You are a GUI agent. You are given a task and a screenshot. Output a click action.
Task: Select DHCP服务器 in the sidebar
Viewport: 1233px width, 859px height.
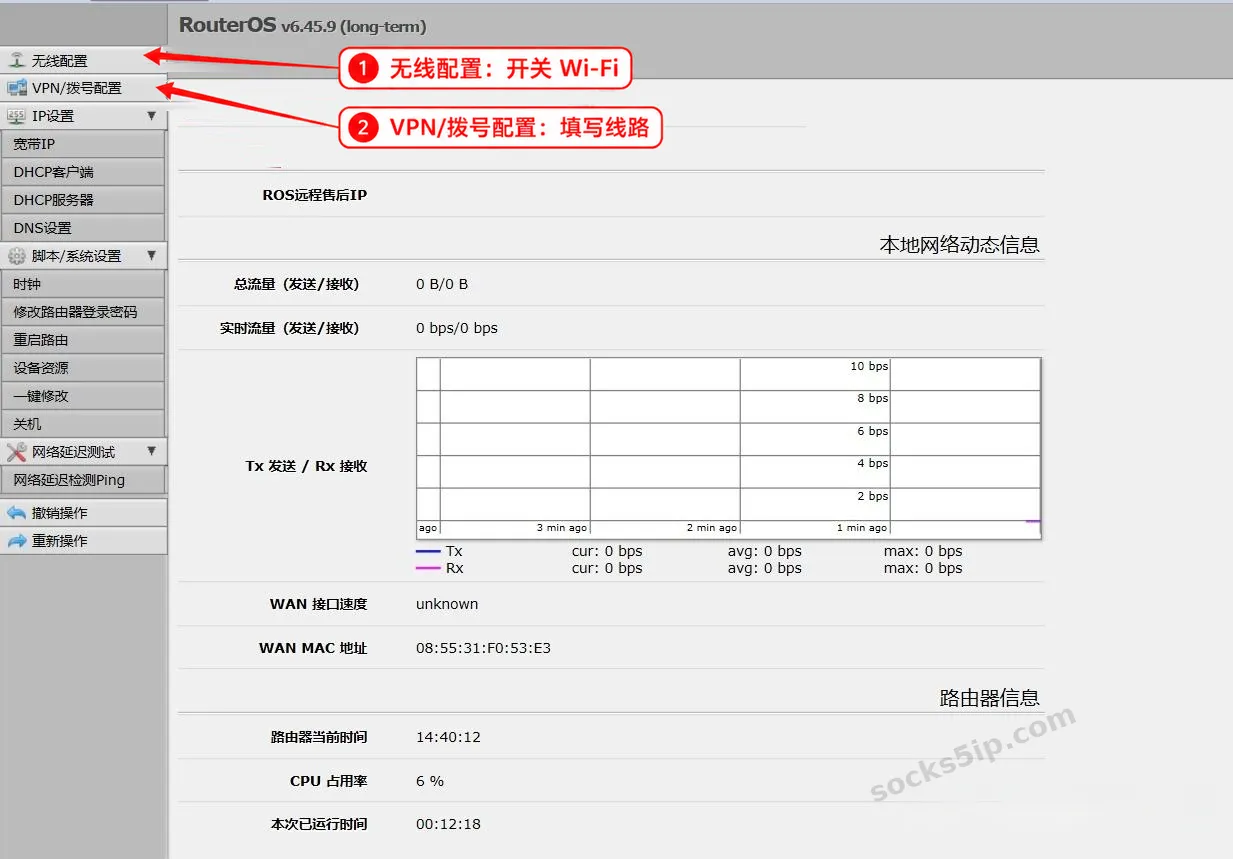[83, 200]
